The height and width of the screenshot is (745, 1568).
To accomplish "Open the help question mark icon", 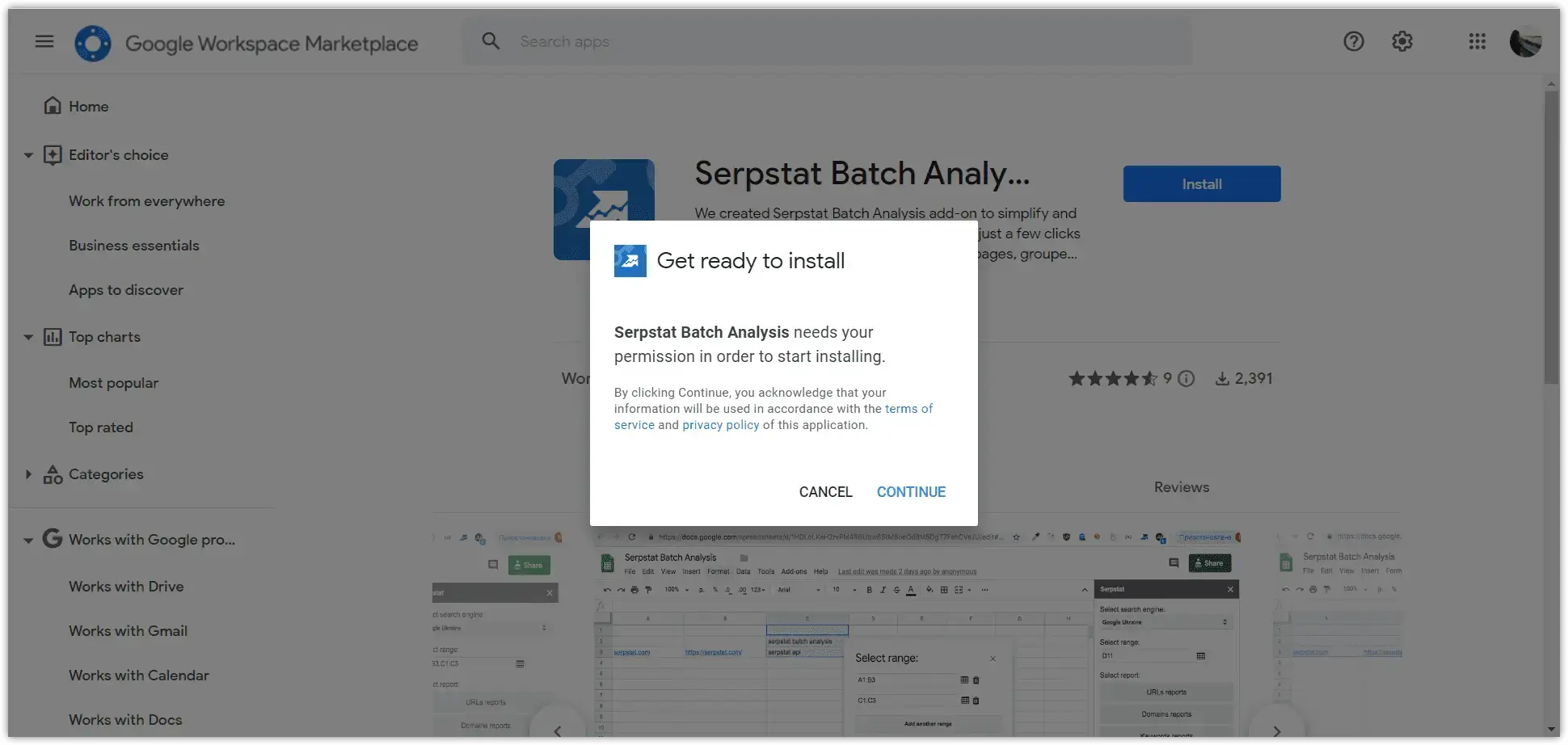I will click(1354, 41).
